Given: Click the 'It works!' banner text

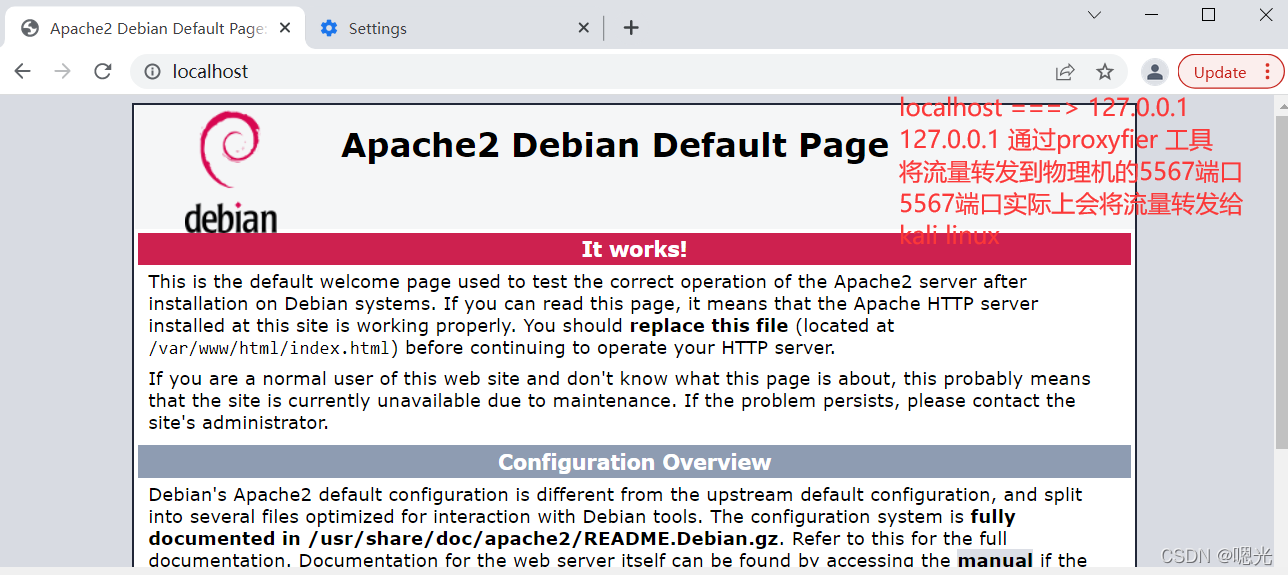Looking at the screenshot, I should click(x=634, y=249).
